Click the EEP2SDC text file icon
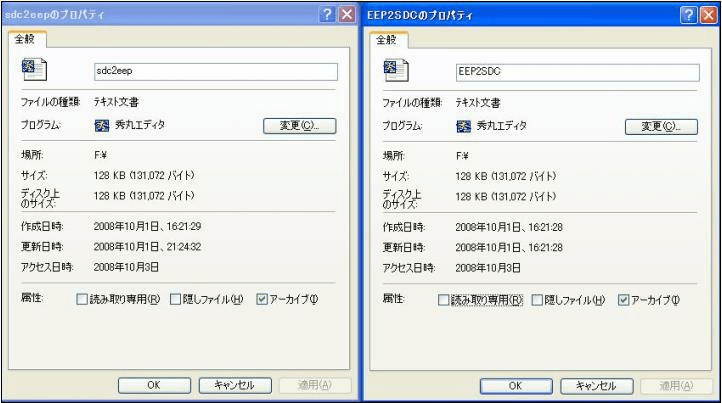 click(396, 70)
